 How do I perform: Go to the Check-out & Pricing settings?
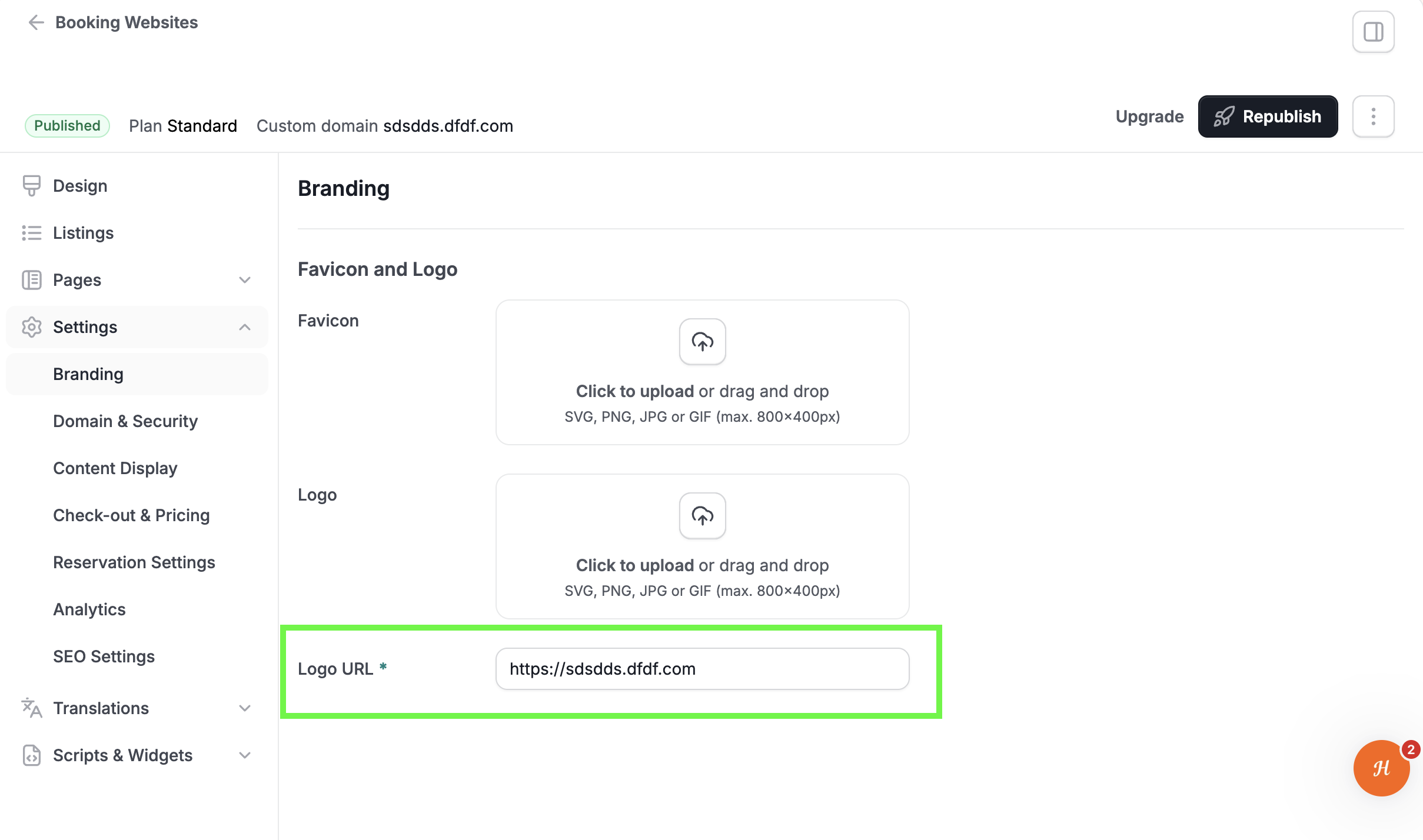coord(131,515)
